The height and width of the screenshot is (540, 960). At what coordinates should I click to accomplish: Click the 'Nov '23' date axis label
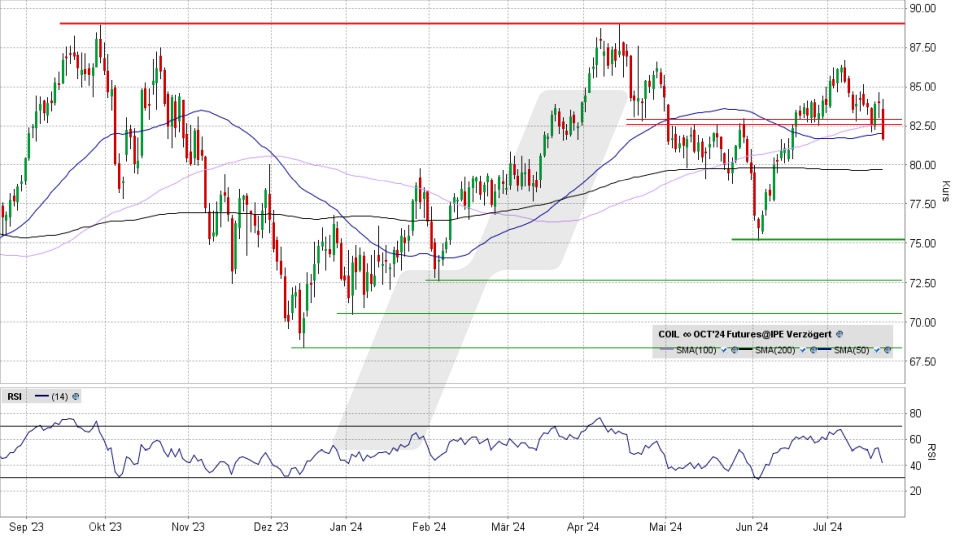[x=188, y=527]
